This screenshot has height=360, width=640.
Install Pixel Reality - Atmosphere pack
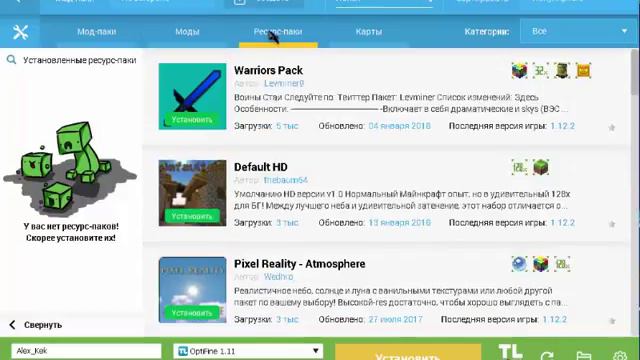[x=192, y=313]
